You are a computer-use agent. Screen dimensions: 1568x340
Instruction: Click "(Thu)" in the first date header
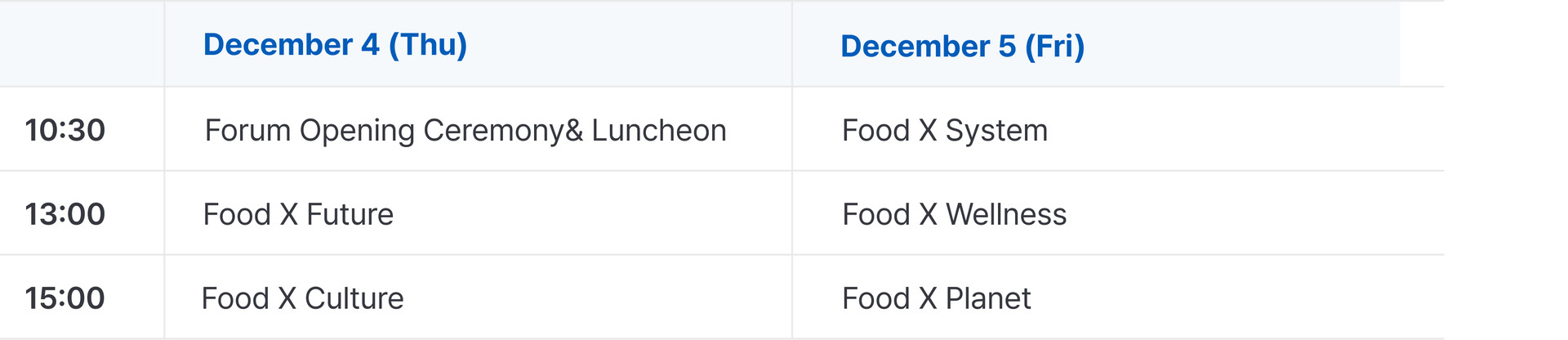(427, 45)
